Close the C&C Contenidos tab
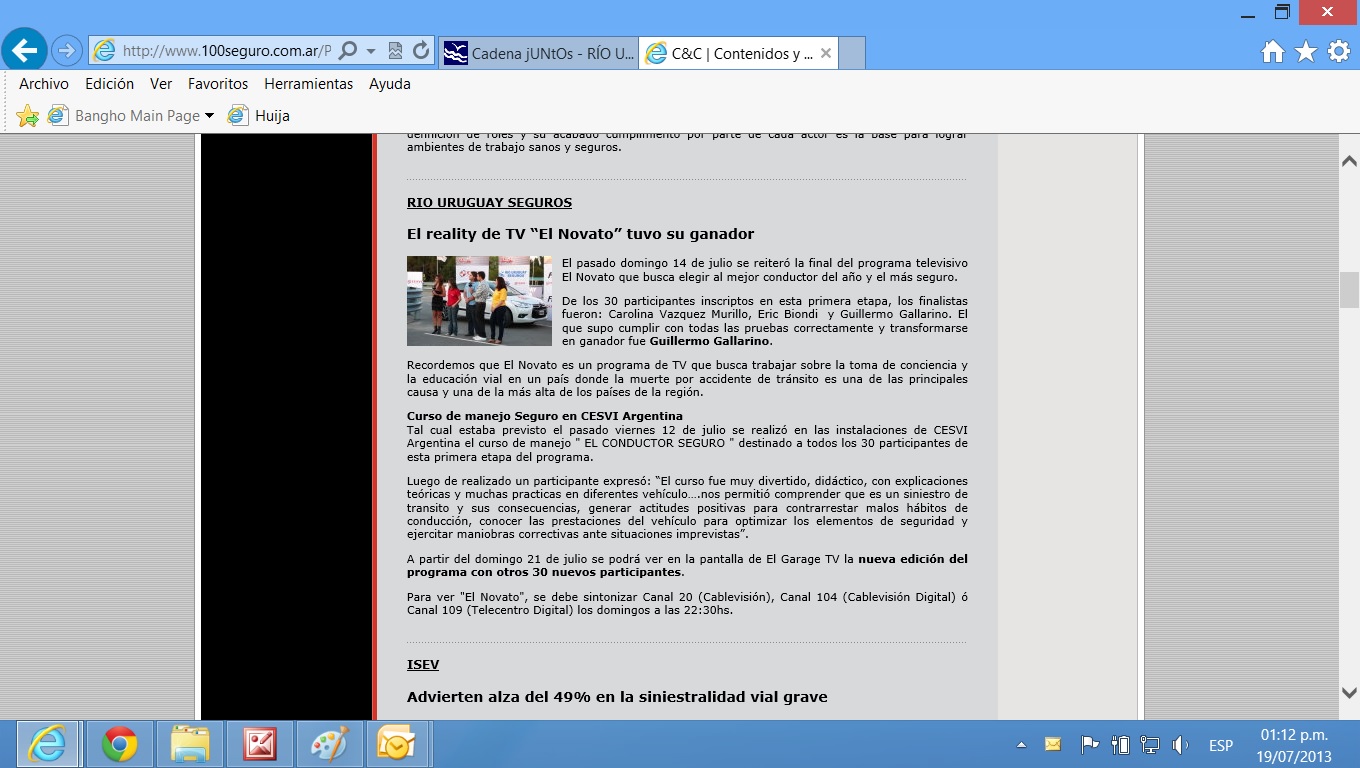The height and width of the screenshot is (768, 1360). pyautogui.click(x=826, y=53)
